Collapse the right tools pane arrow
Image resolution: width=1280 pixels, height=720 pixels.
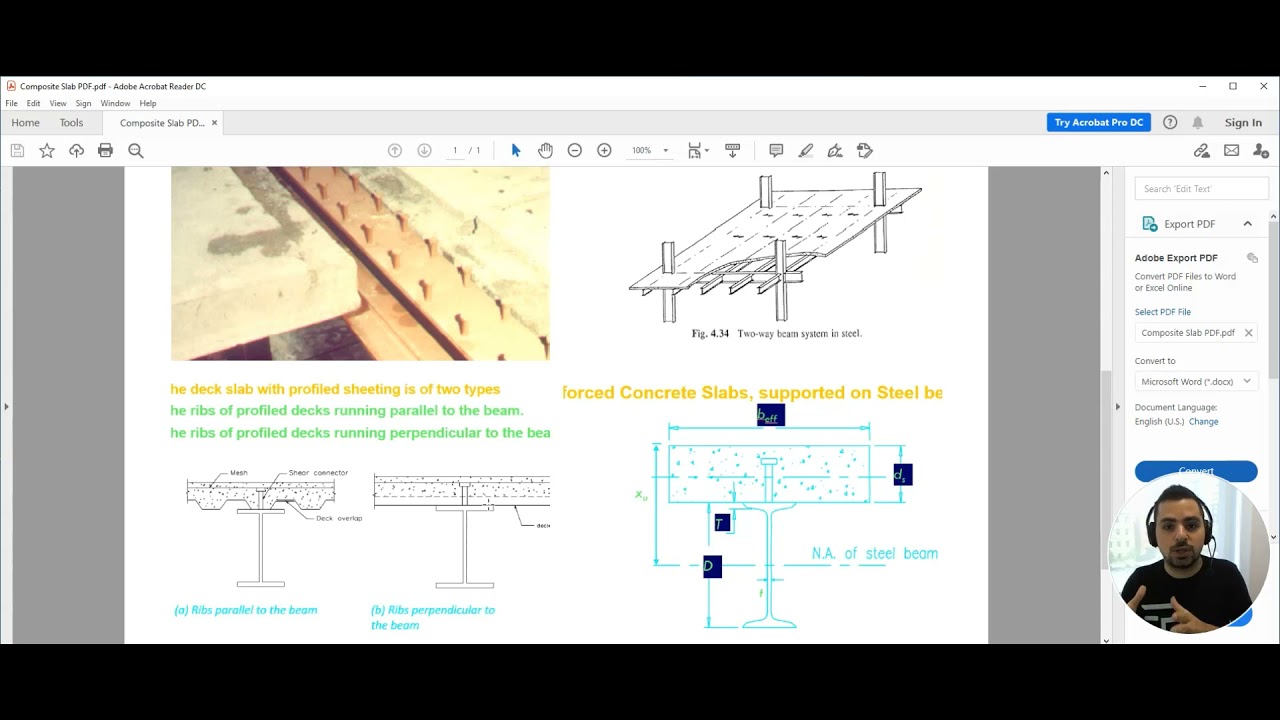(x=1118, y=406)
